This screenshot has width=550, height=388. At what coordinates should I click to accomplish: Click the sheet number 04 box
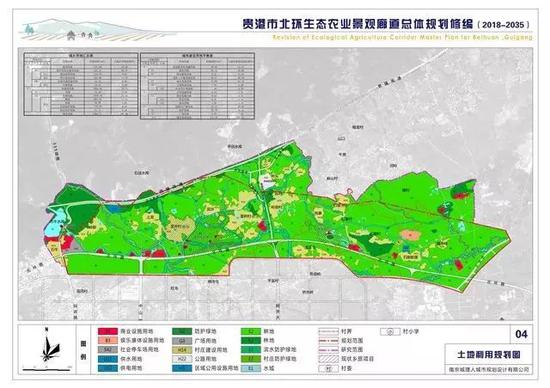pos(521,334)
